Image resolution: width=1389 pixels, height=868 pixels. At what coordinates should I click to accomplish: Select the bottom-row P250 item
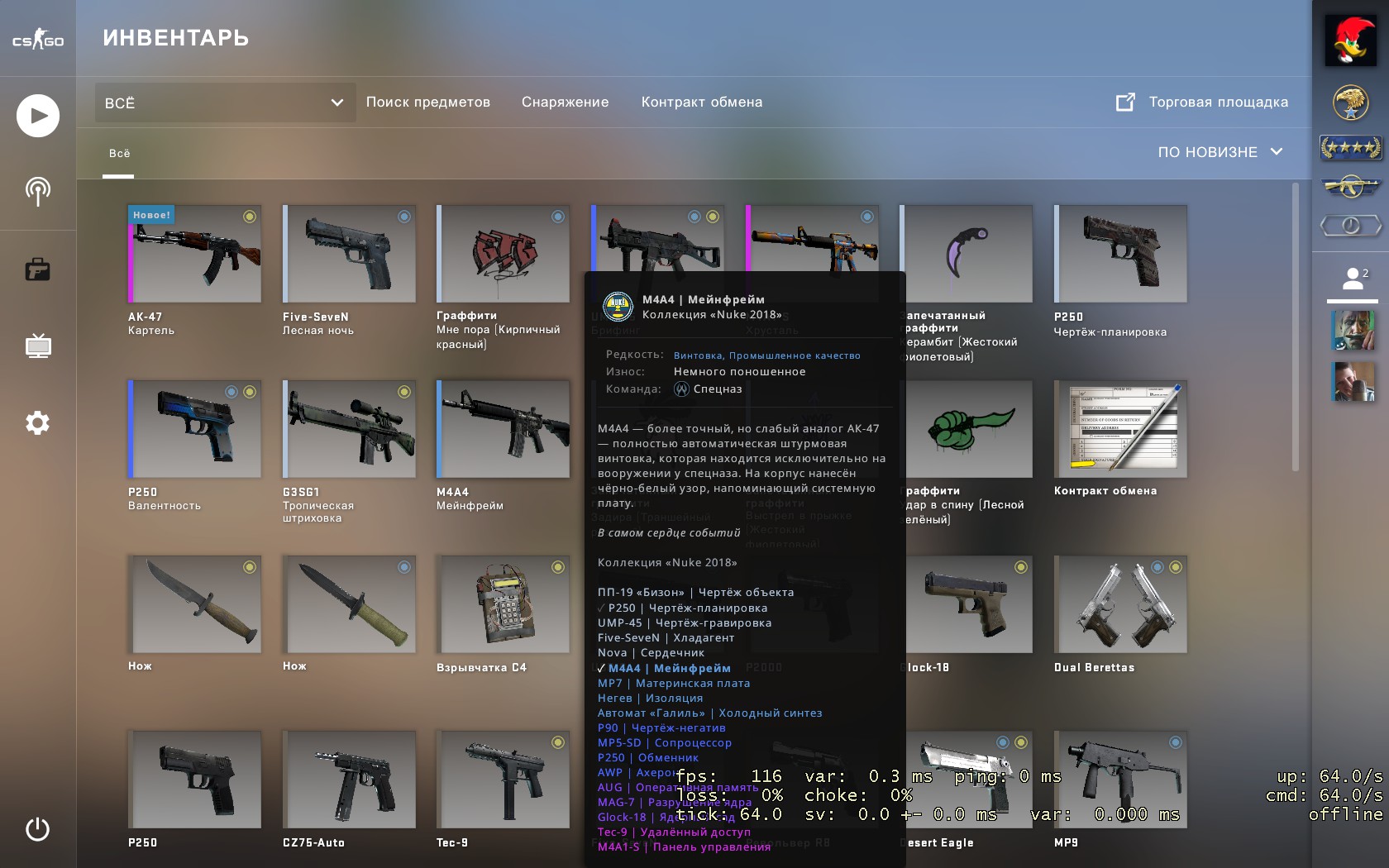coord(195,780)
